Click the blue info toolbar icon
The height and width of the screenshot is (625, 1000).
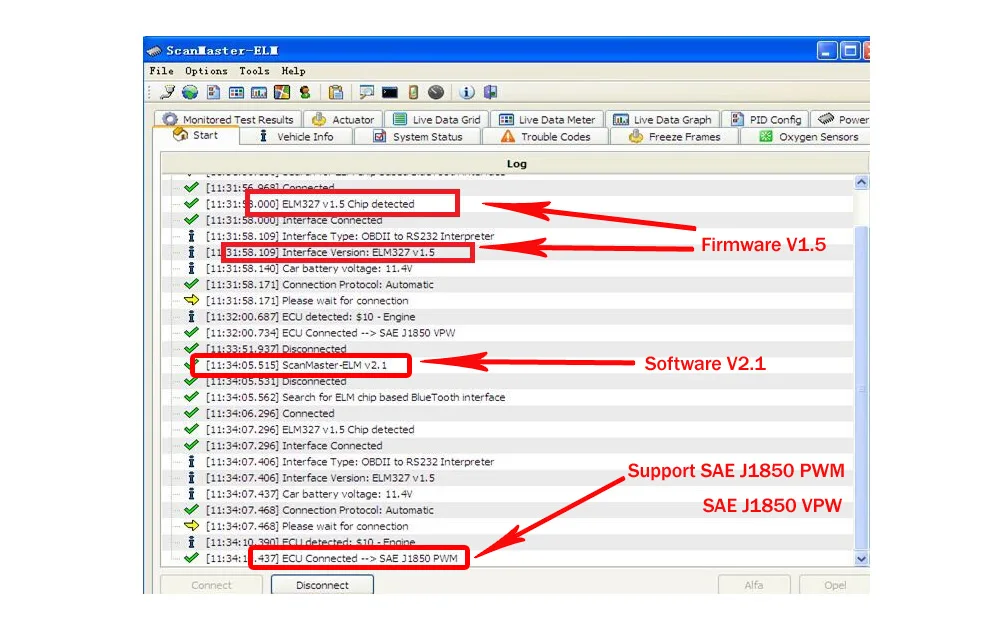coord(467,92)
